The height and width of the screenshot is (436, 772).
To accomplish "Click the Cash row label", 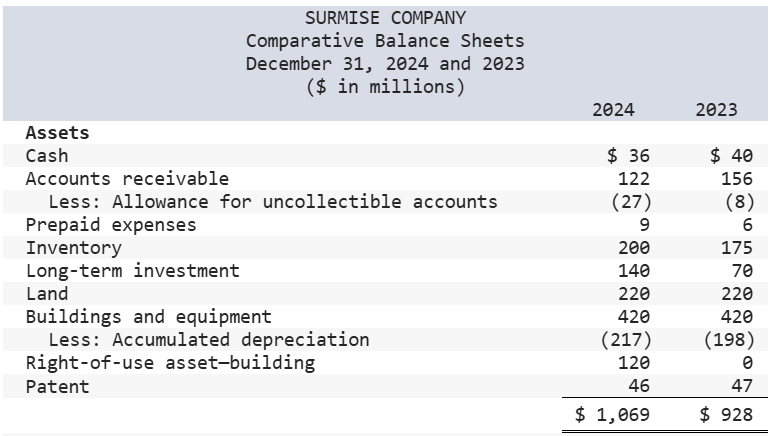I will [47, 156].
